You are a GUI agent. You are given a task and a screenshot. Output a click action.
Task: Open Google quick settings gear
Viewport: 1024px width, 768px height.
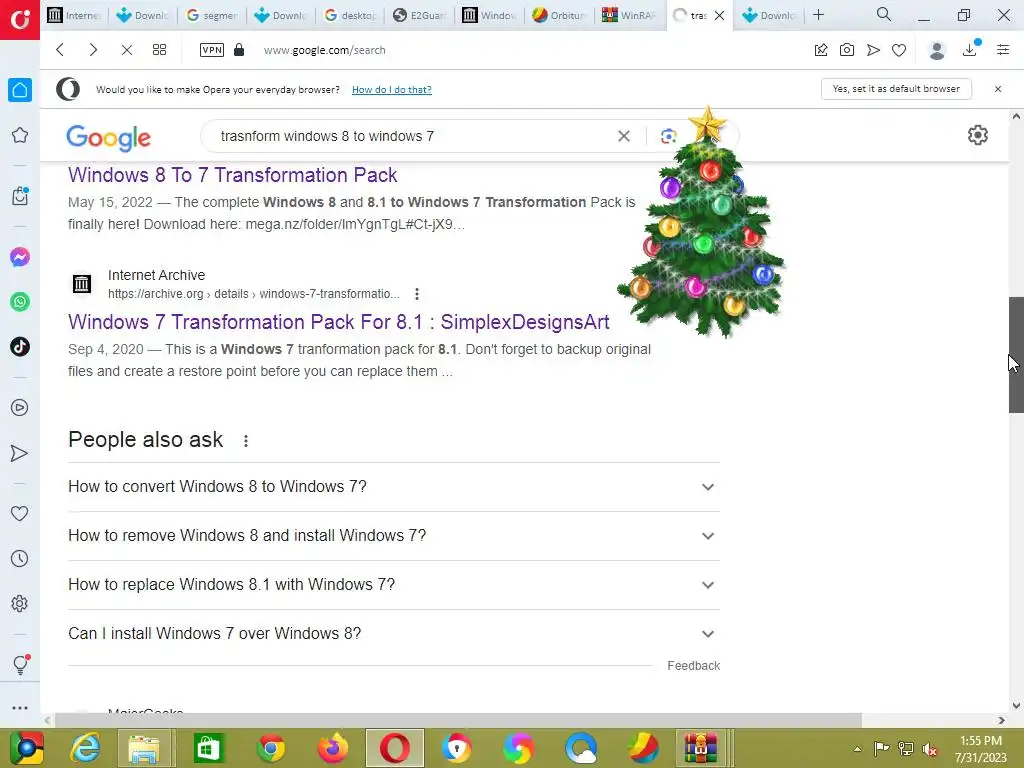pyautogui.click(x=978, y=135)
